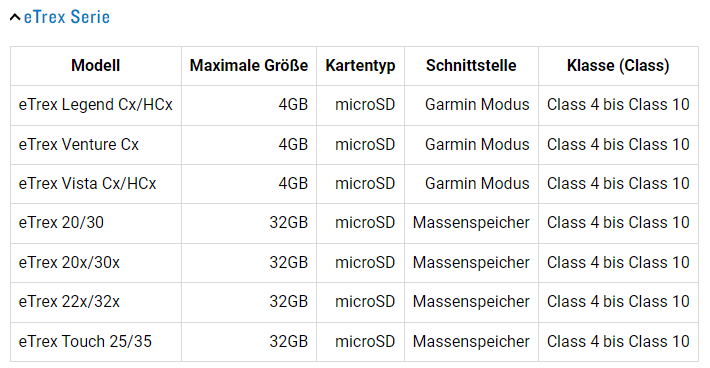Select the eTrex Venture Cx model cell

[96, 145]
